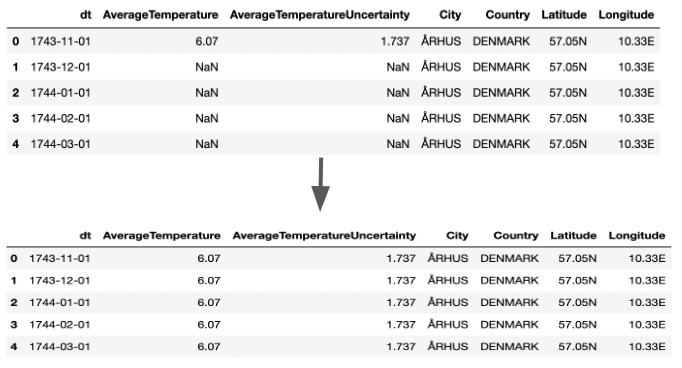Viewport: 682px width, 368px height.
Task: Click the Country header in bottom table
Action: pos(516,236)
